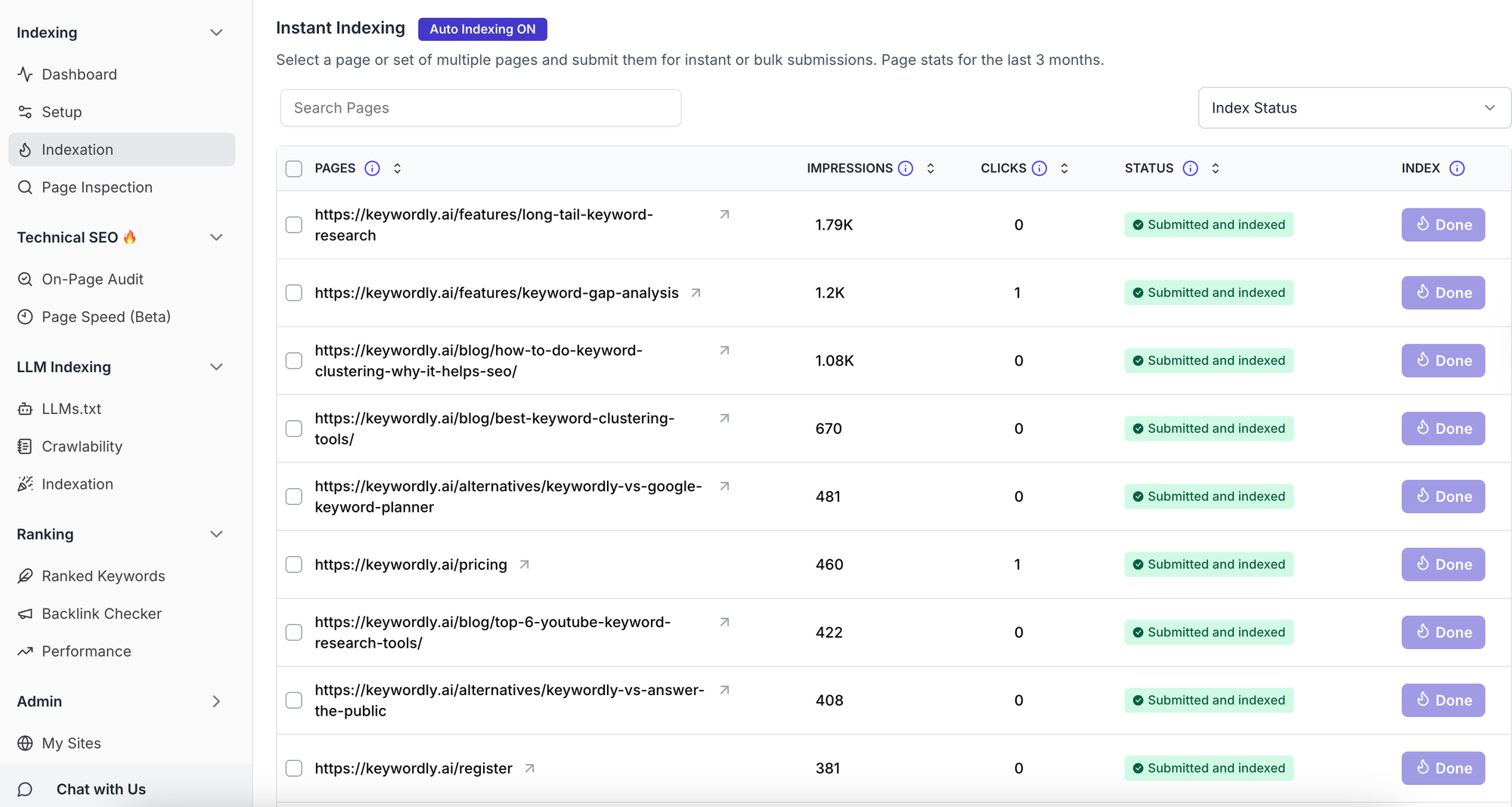Viewport: 1512px width, 807px height.
Task: Click Done button for best-keyword-clustering-tools row
Action: point(1442,429)
